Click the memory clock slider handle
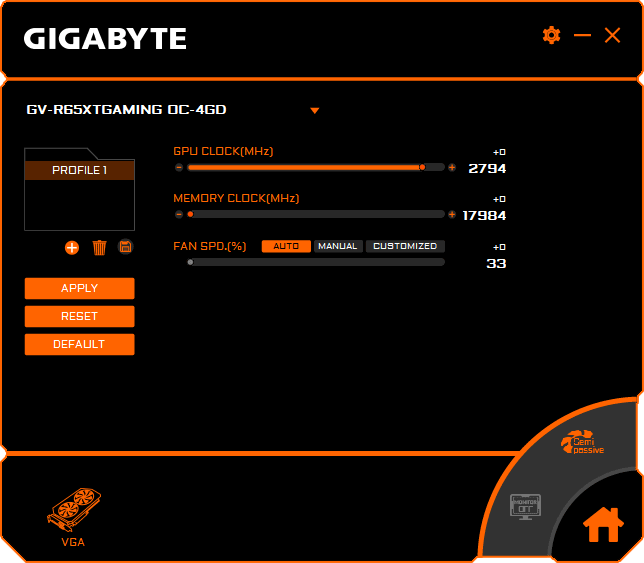644x563 pixels. 190,214
